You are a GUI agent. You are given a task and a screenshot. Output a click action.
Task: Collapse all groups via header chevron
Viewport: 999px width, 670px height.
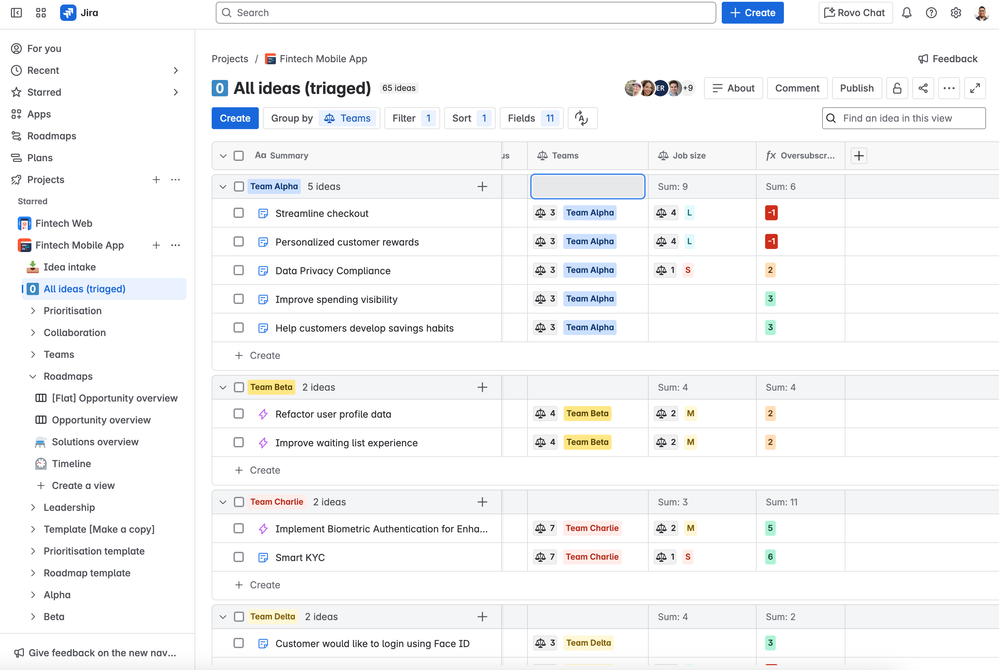[x=223, y=155]
